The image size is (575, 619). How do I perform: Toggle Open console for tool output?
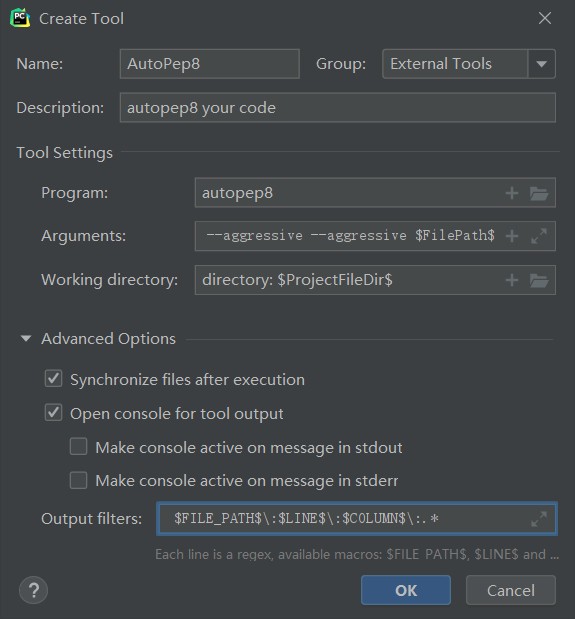click(x=53, y=413)
